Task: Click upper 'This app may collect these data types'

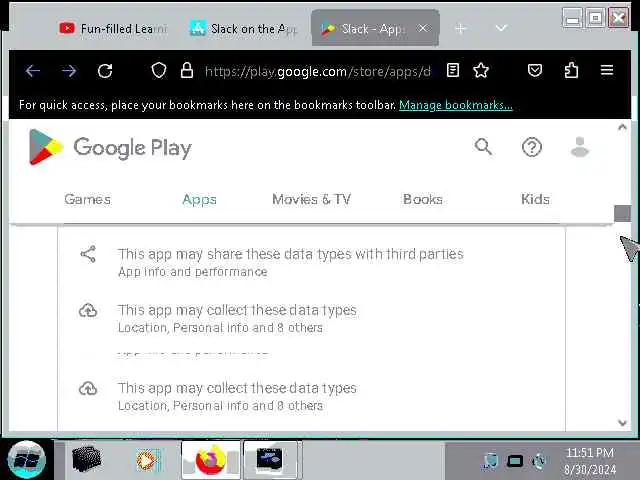Action: pos(237,310)
